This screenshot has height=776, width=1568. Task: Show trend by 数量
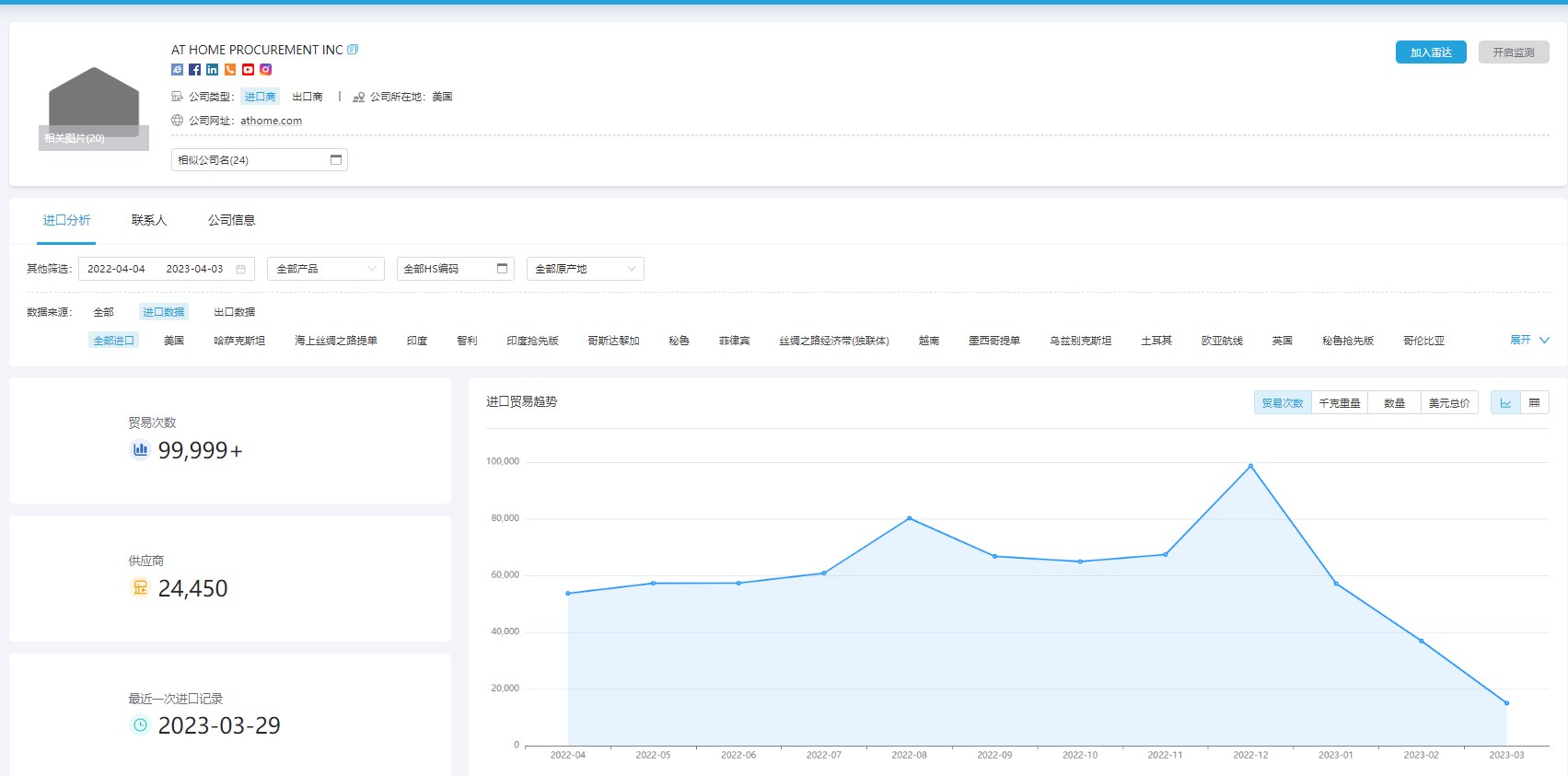(x=1394, y=403)
